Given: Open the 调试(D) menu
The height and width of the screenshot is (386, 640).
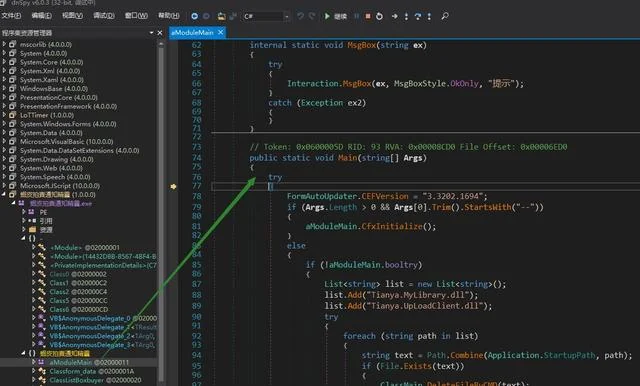Looking at the screenshot, I should pyautogui.click(x=104, y=16).
